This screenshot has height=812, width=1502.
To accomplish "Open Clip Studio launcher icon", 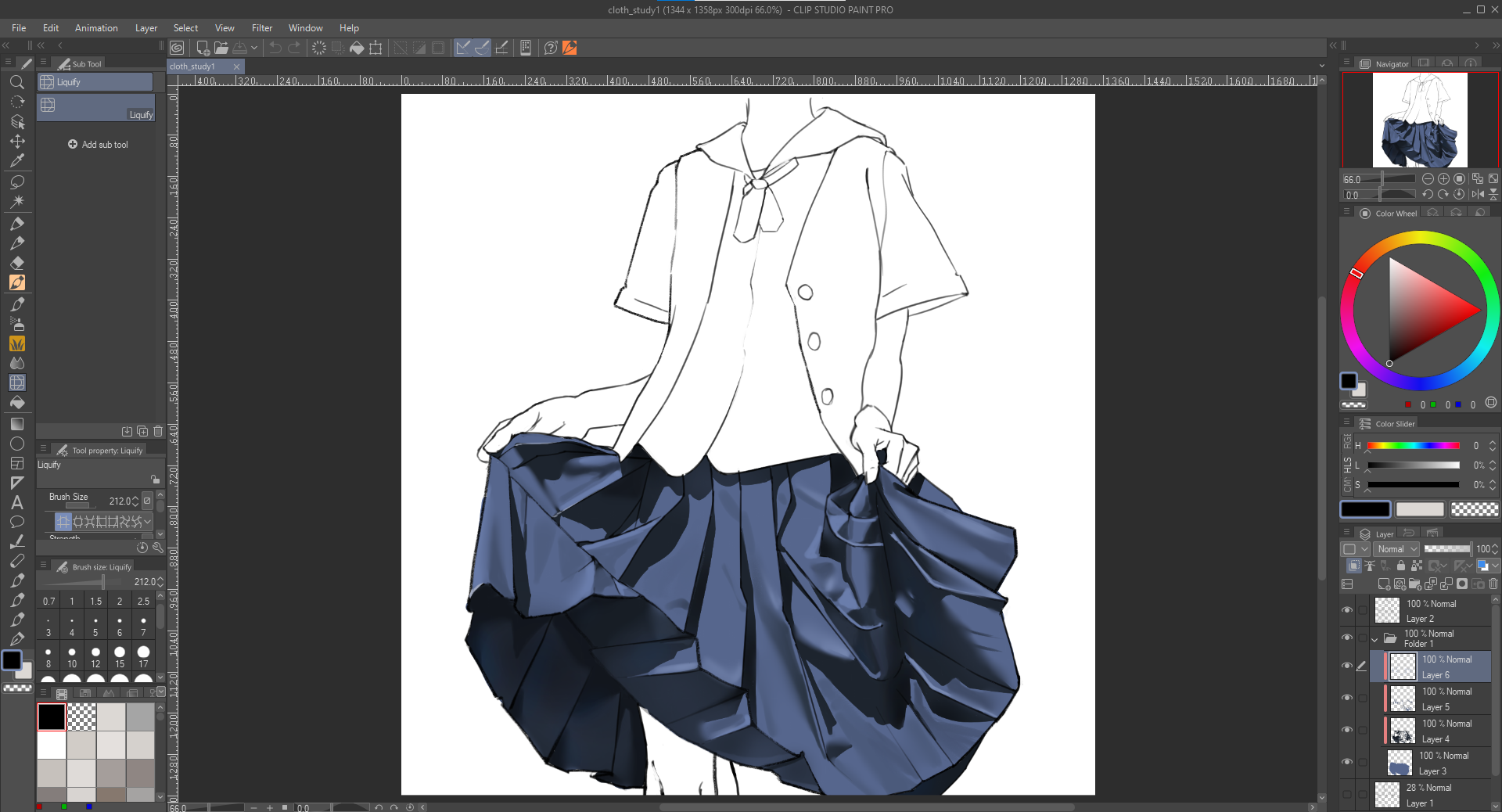I will (x=178, y=48).
